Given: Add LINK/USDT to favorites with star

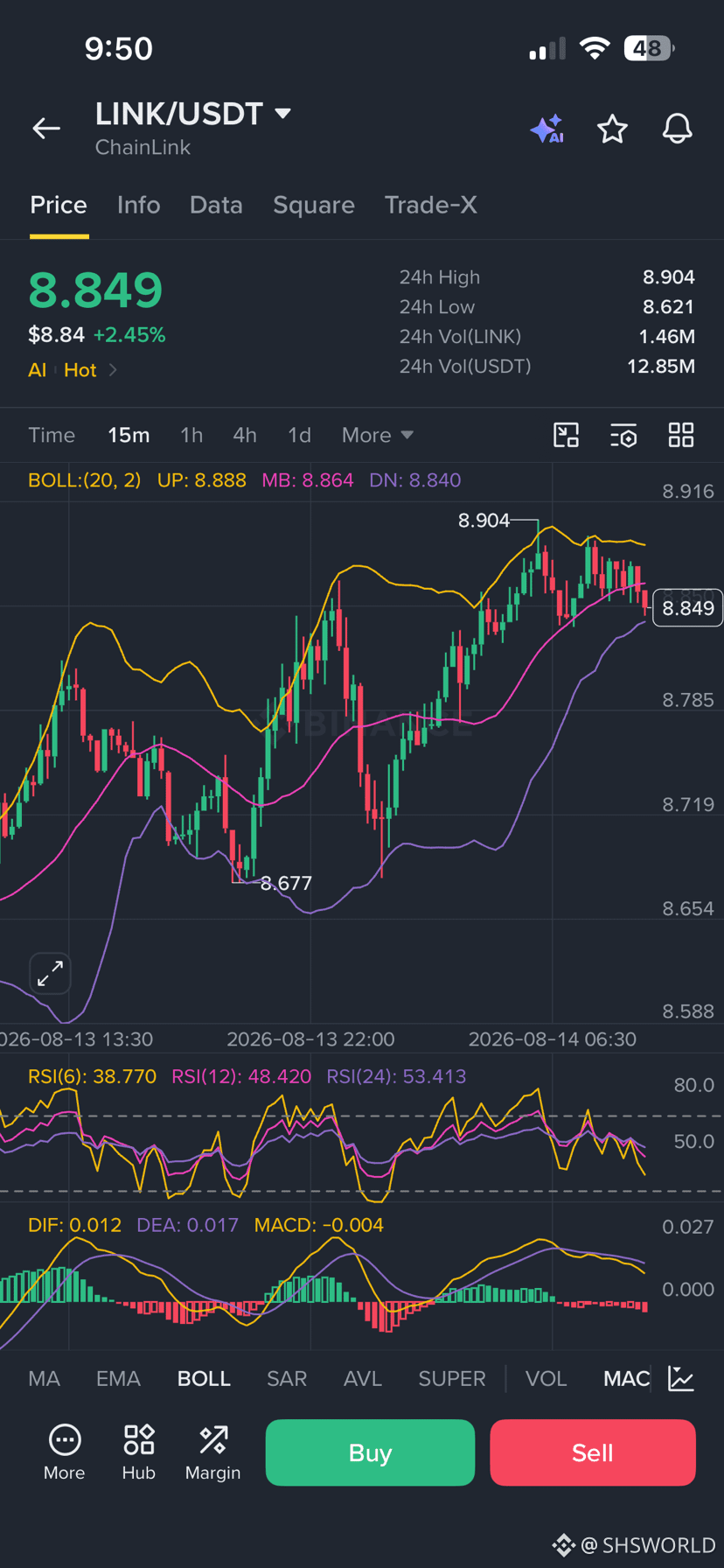Looking at the screenshot, I should (612, 129).
